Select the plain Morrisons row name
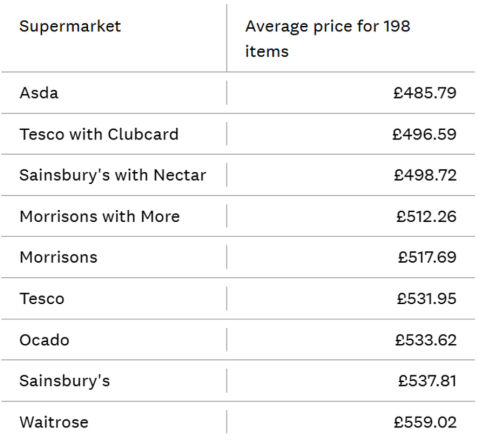 [x=58, y=257]
